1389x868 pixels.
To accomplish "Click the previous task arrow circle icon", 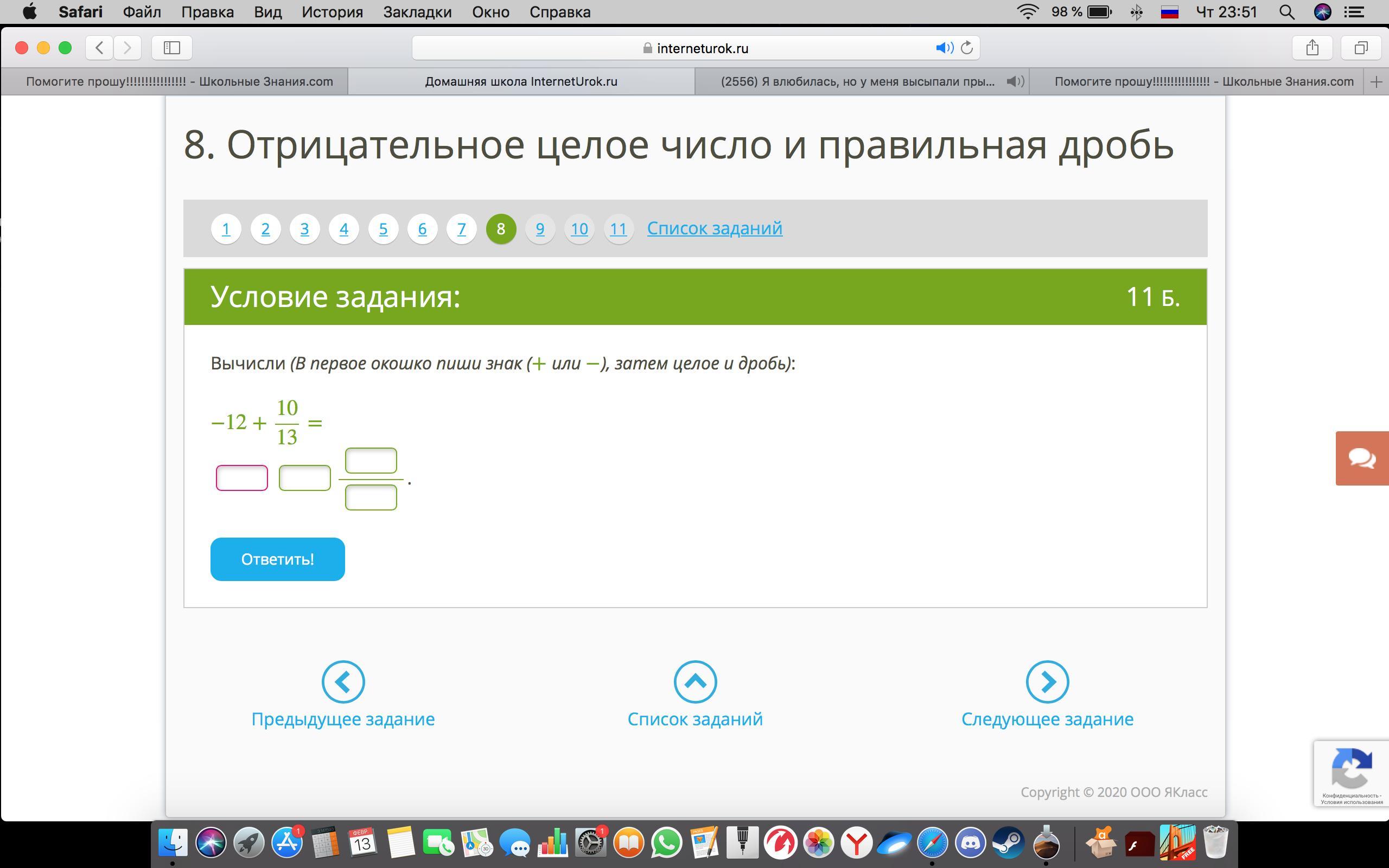I will click(343, 681).
